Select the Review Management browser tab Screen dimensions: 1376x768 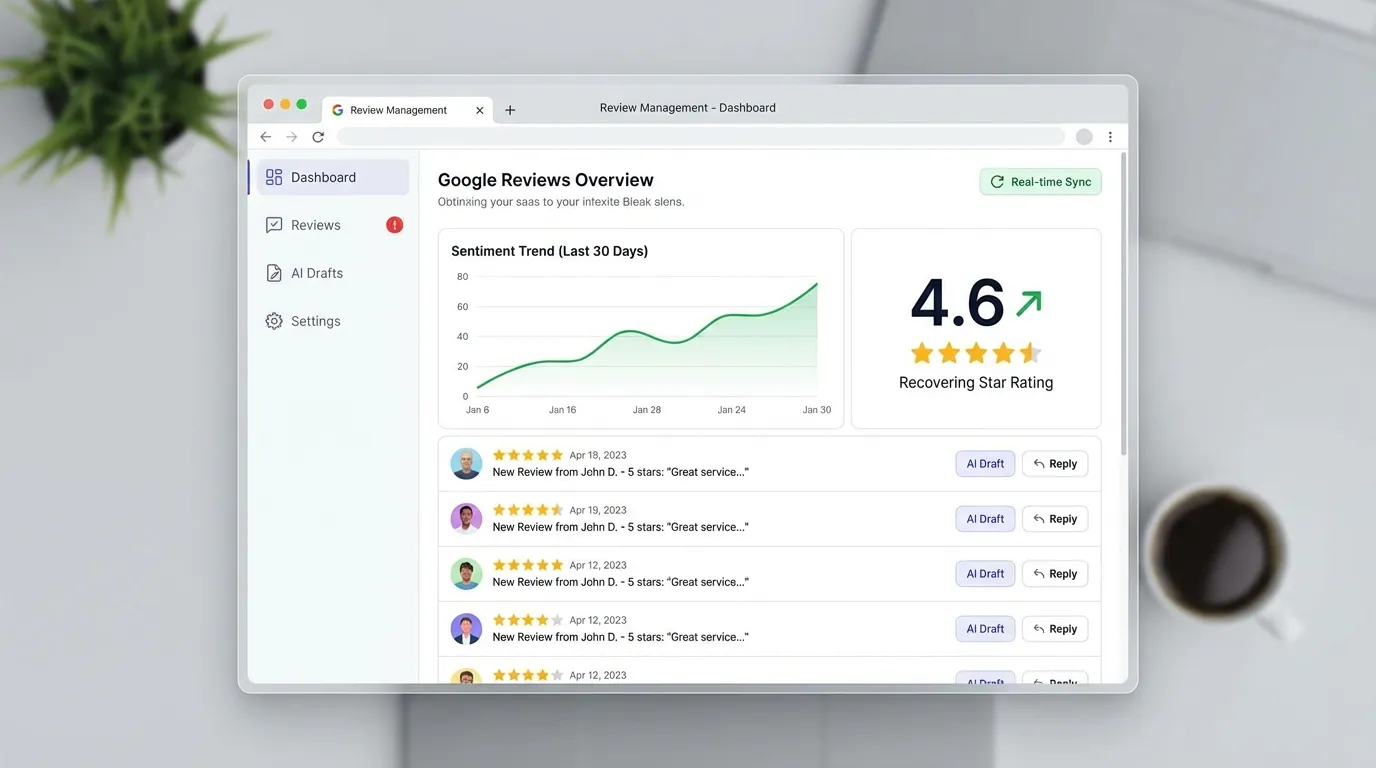pos(398,110)
